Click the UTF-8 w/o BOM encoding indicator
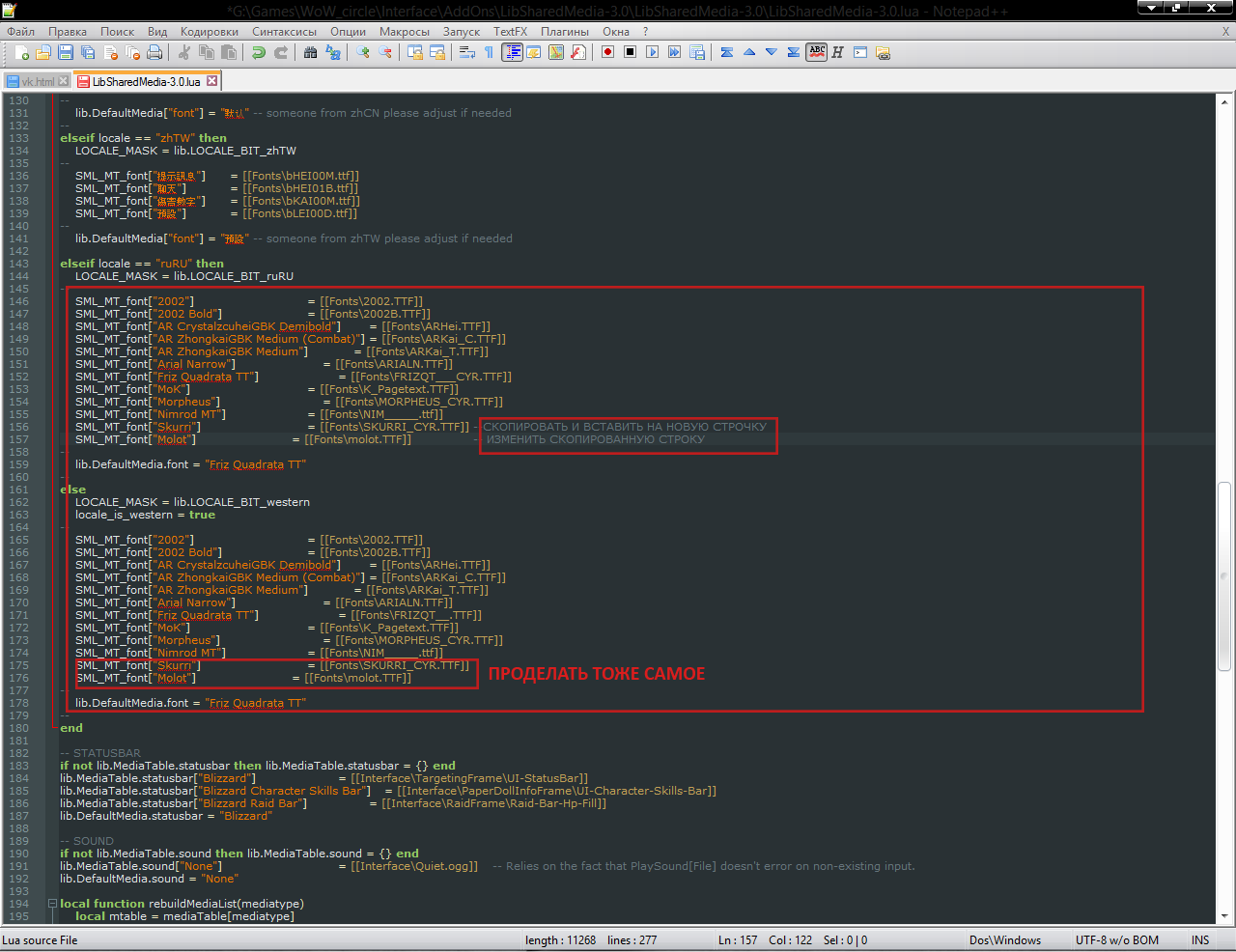This screenshot has height=952, width=1236. (1116, 939)
